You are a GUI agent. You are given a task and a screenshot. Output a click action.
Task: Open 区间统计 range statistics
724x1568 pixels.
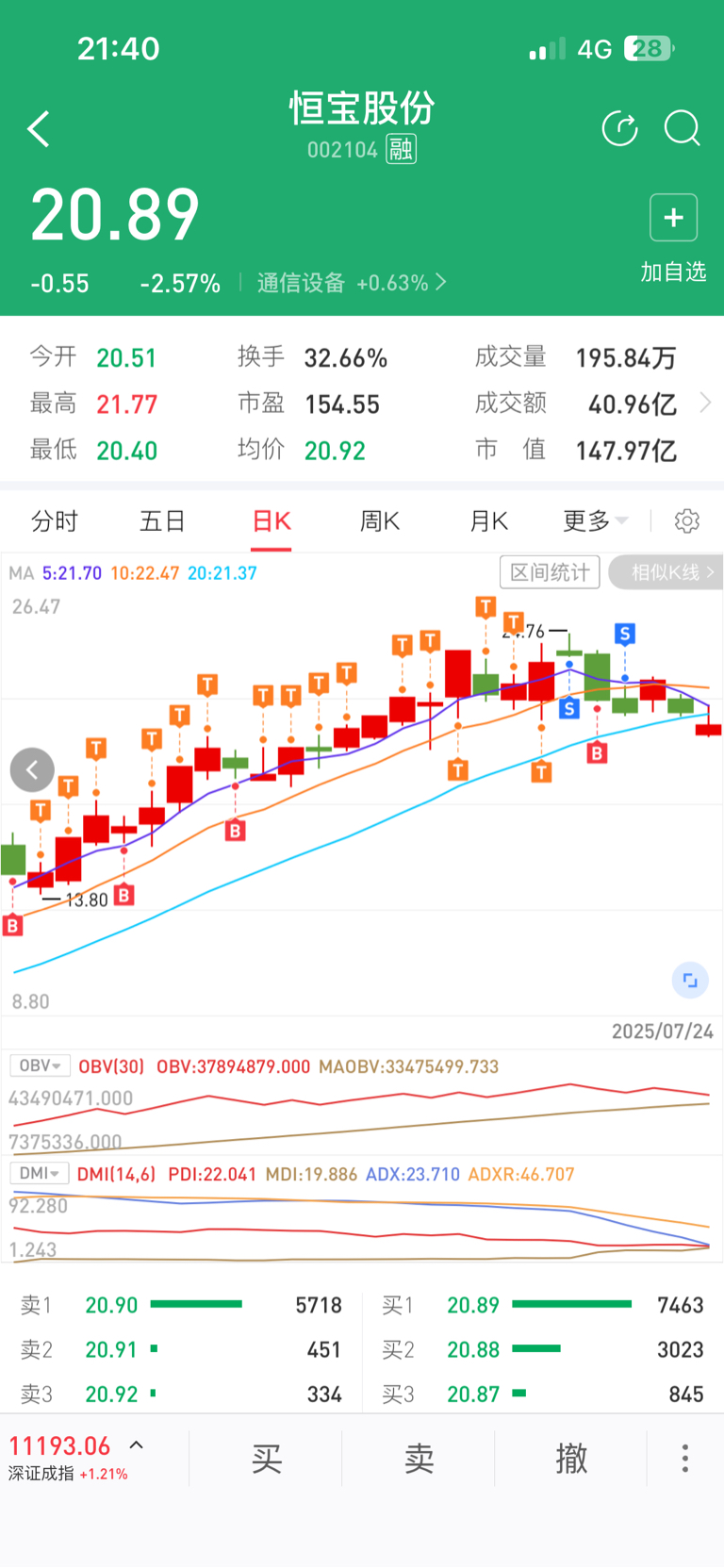click(x=550, y=572)
